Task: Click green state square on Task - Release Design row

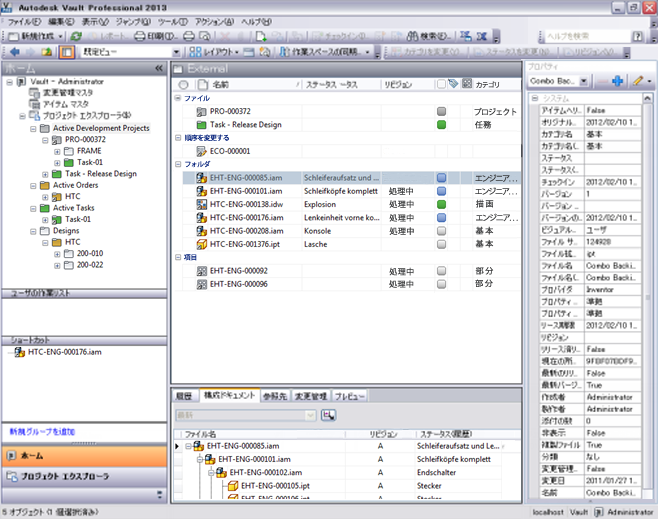Action: click(x=441, y=125)
